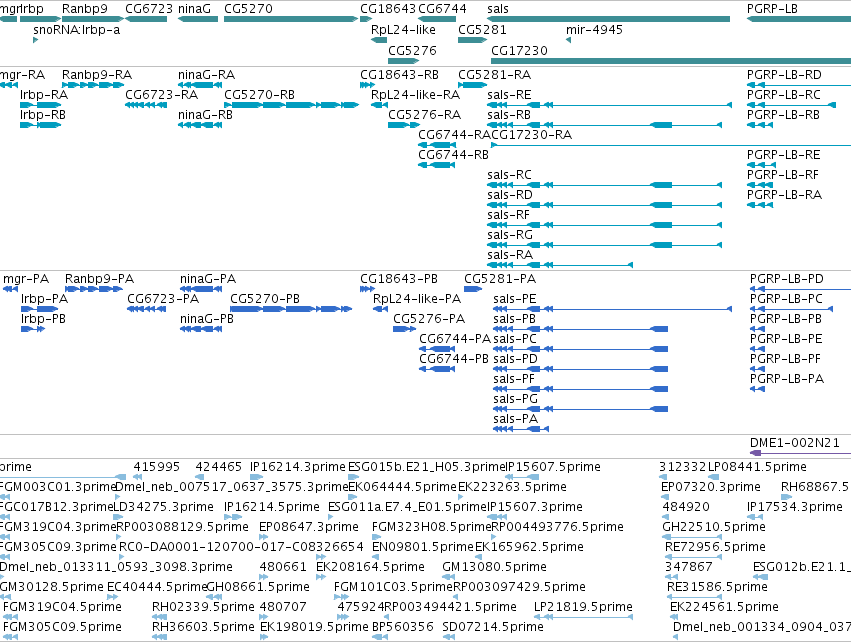
Task: Select the Irbp-RA transcript label
Action: [44, 94]
